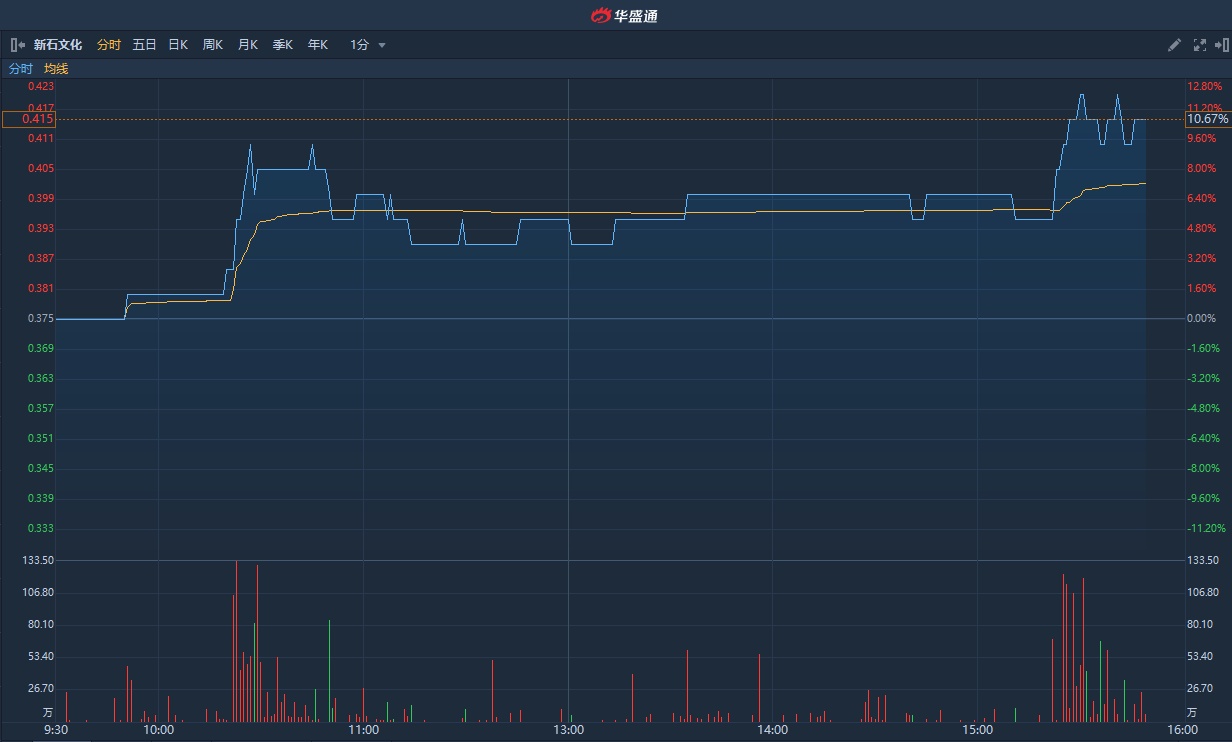This screenshot has height=742, width=1232.
Task: Select the 分时 intraday tab
Action: (x=109, y=45)
